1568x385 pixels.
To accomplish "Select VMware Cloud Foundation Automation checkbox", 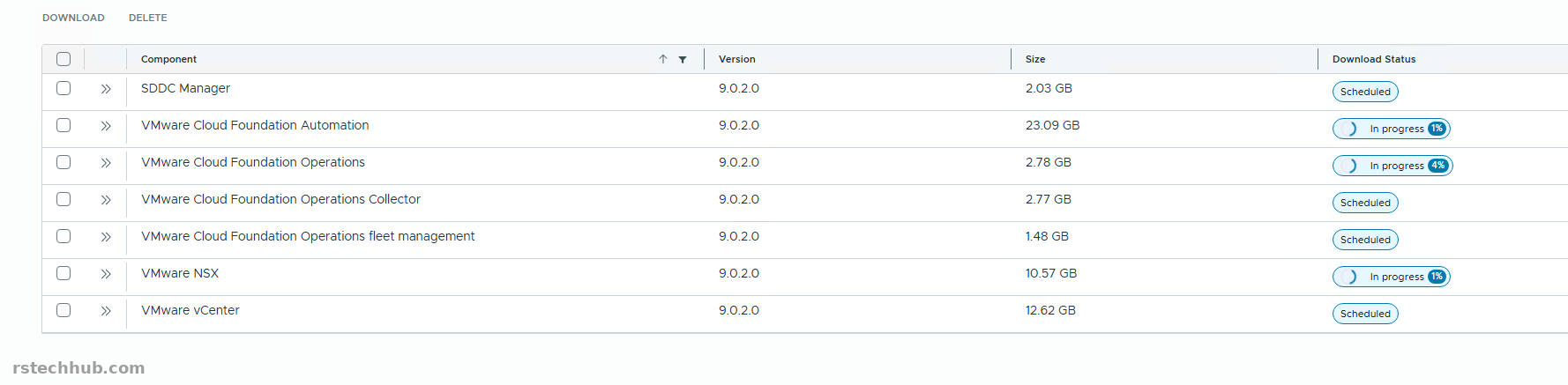I will 63,125.
